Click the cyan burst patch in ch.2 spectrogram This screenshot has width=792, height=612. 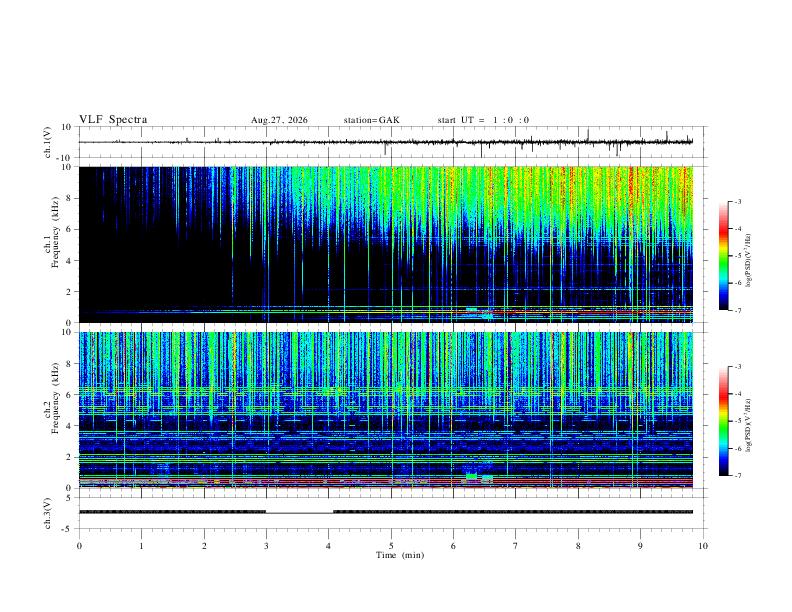[471, 476]
